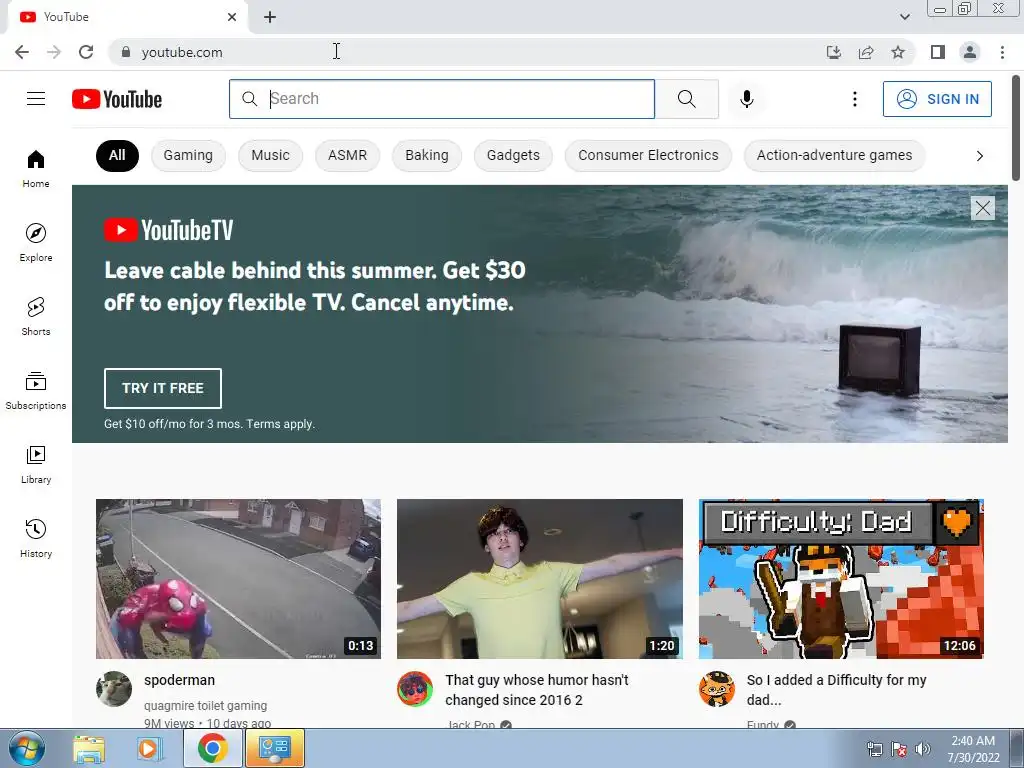Screen dimensions: 1024x768
Task: Select the All chip
Action: [x=118, y=155]
